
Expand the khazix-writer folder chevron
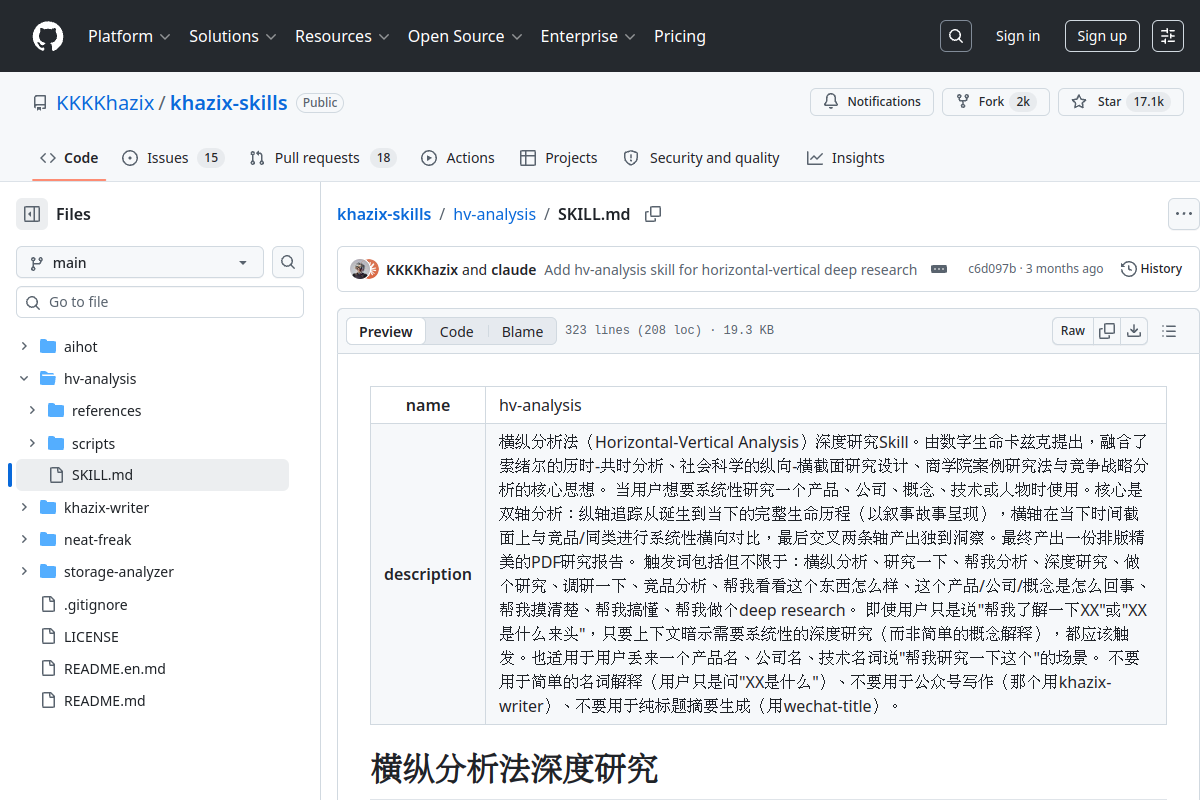24,508
